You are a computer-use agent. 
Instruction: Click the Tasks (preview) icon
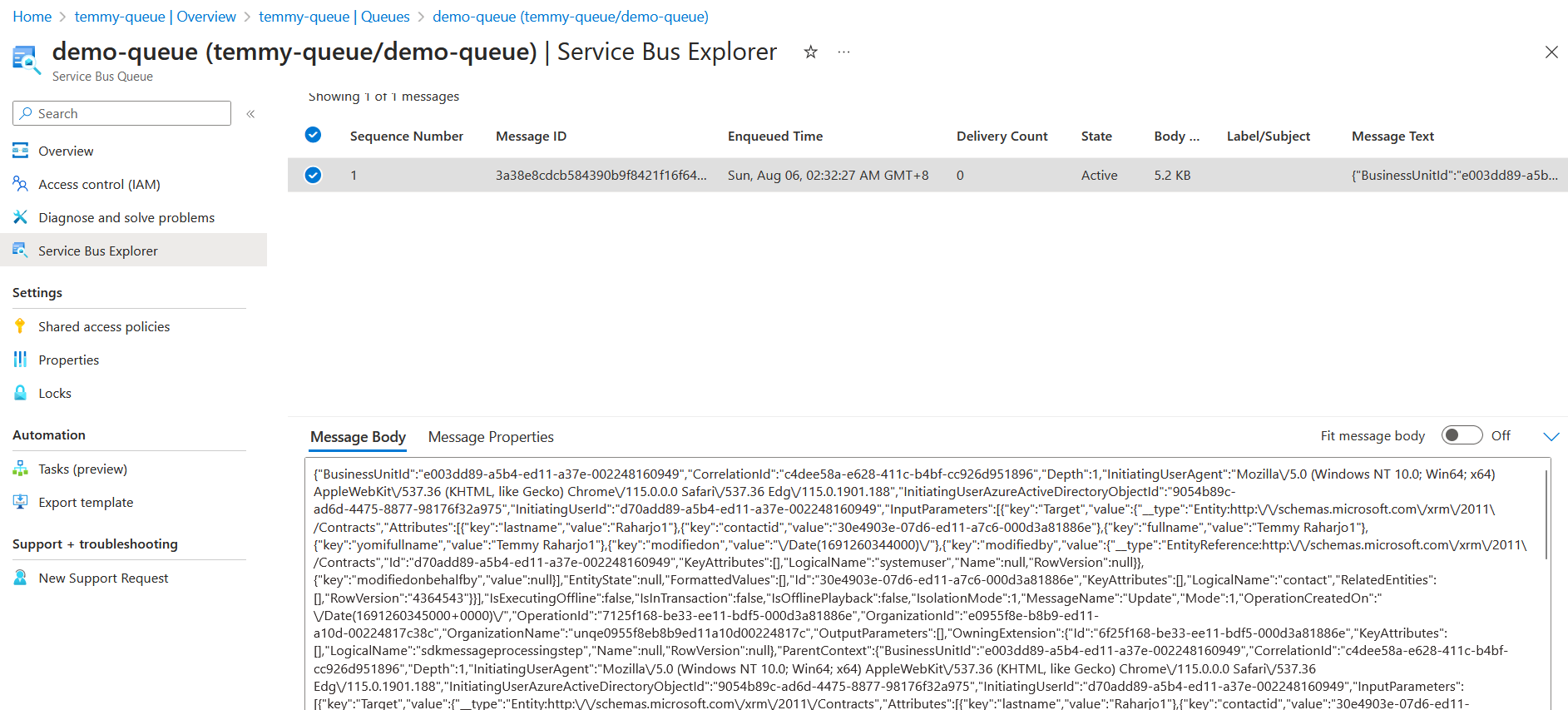click(20, 469)
